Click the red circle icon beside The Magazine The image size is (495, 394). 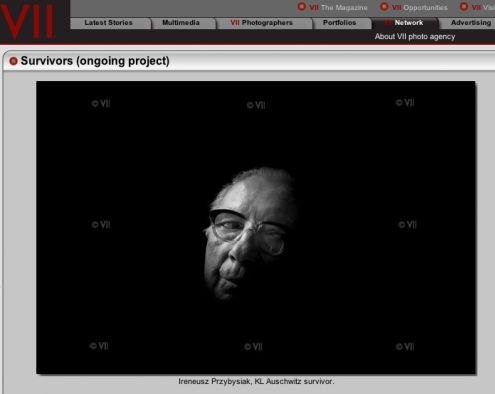[302, 6]
